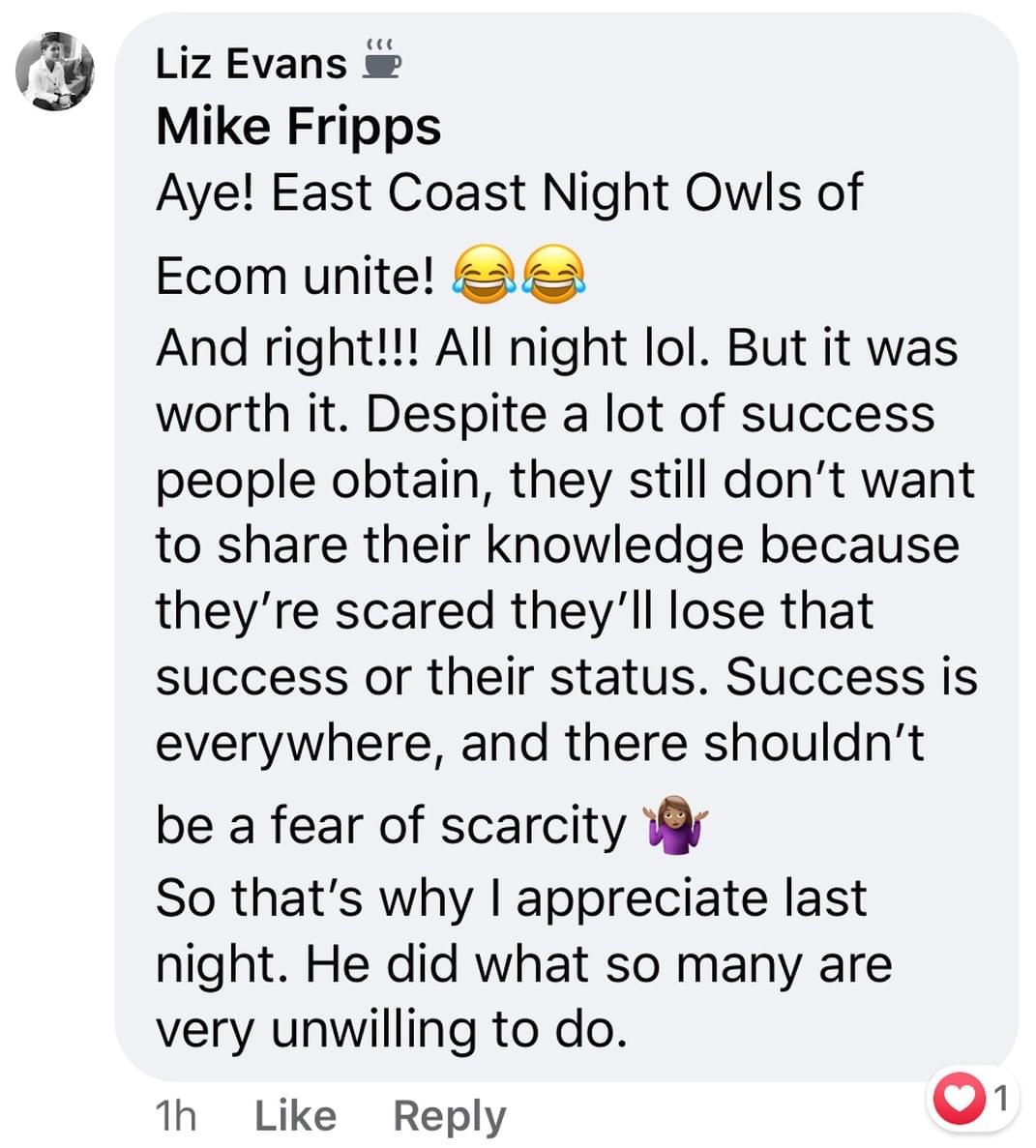Image resolution: width=1036 pixels, height=1148 pixels.
Task: Click the 'to share their knowledge because' line
Action: (557, 546)
